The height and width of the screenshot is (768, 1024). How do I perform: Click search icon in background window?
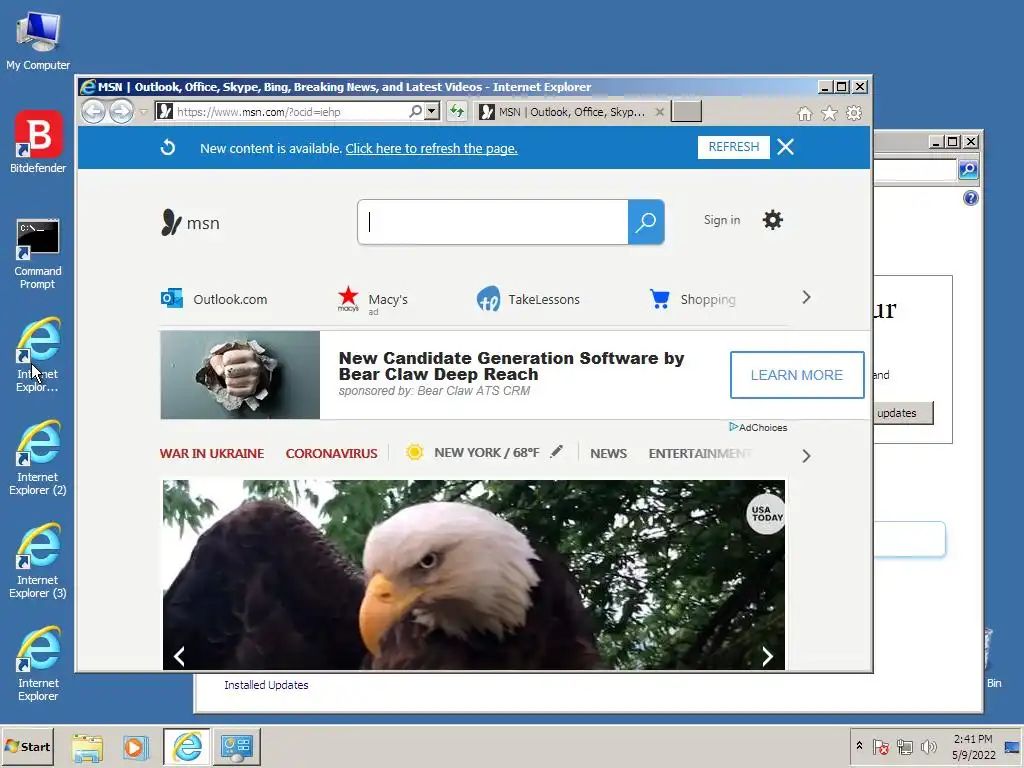pos(968,170)
